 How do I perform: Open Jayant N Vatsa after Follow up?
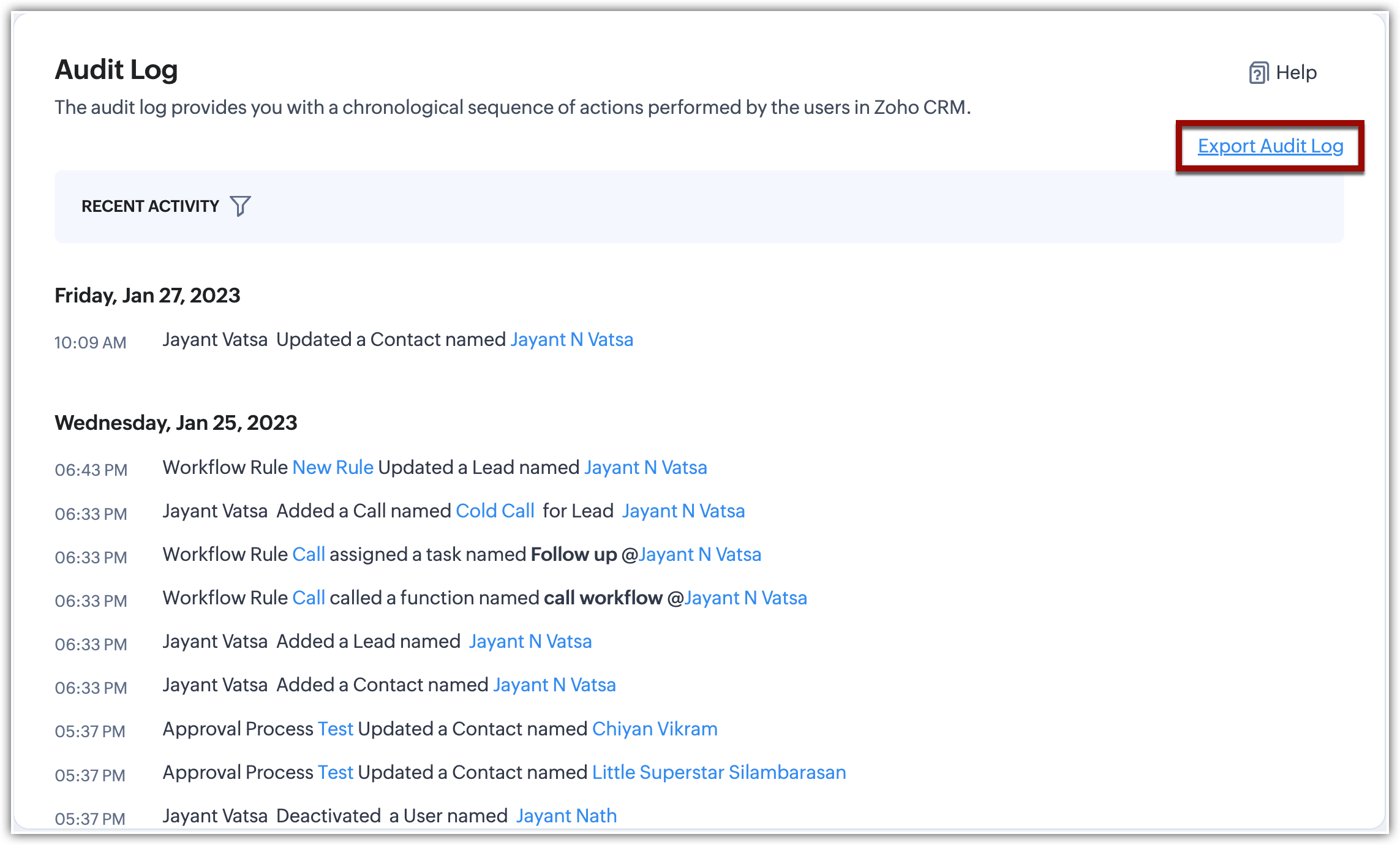[699, 554]
